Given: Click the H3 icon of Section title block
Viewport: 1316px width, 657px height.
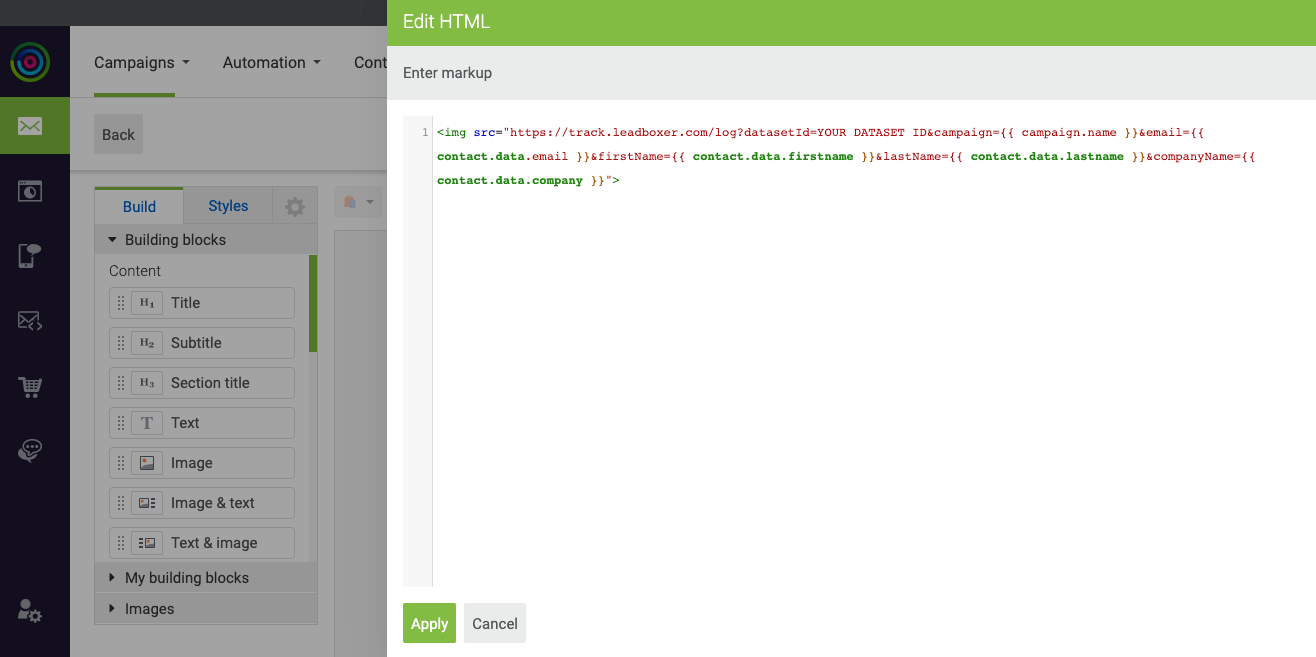Looking at the screenshot, I should click(147, 383).
